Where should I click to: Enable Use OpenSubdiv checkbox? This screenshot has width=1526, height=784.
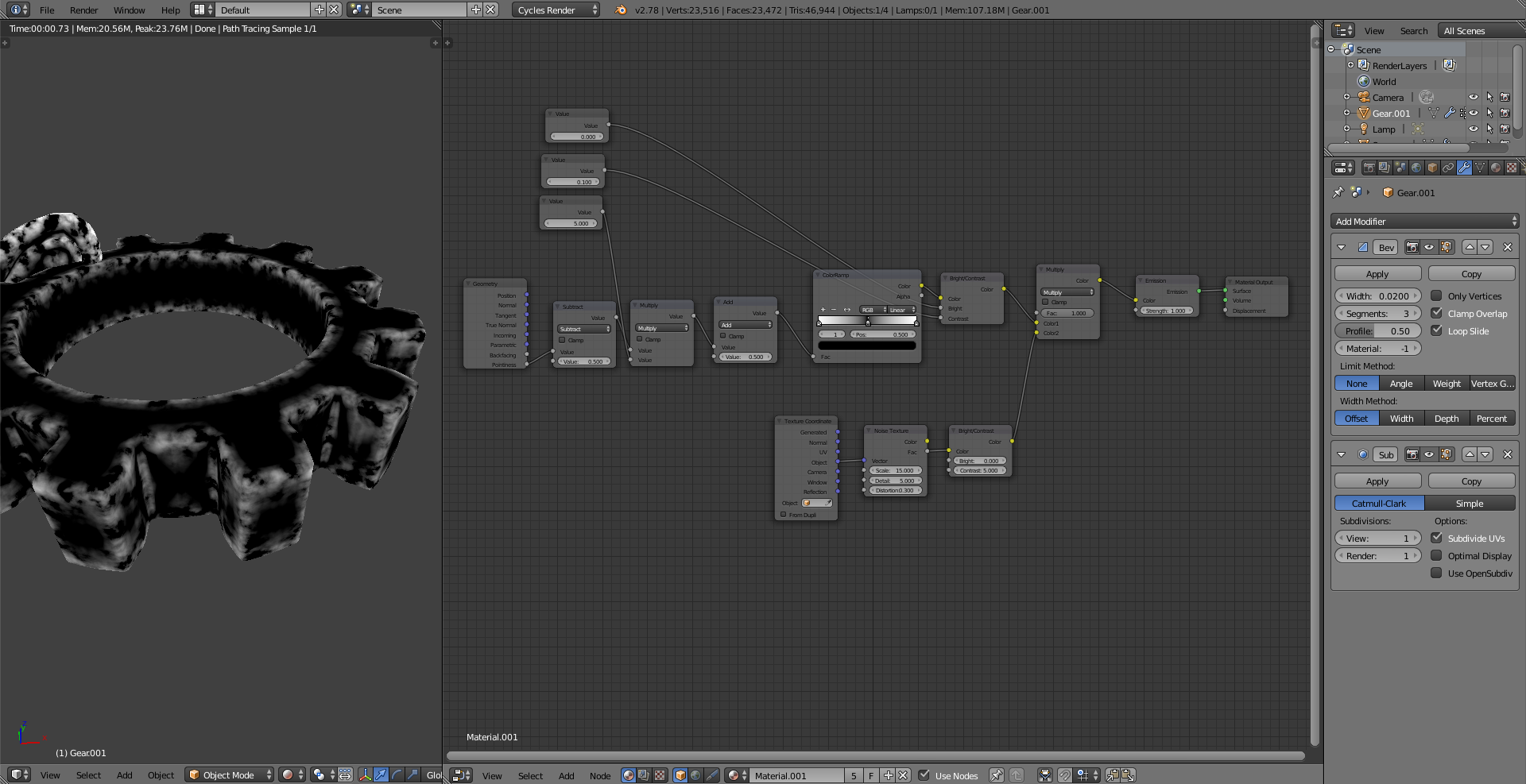pos(1436,573)
